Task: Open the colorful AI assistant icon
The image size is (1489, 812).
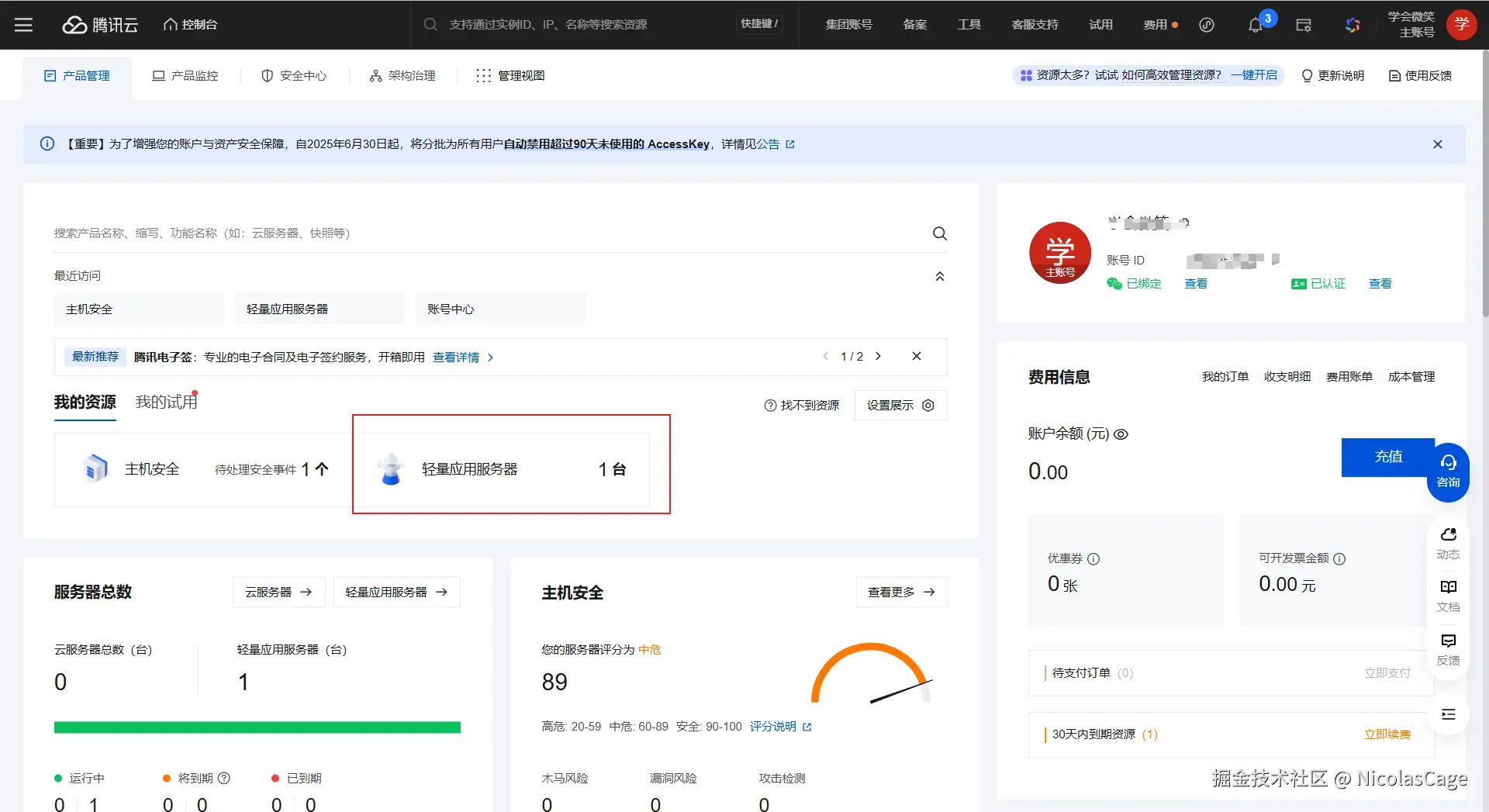Action: tap(1353, 26)
